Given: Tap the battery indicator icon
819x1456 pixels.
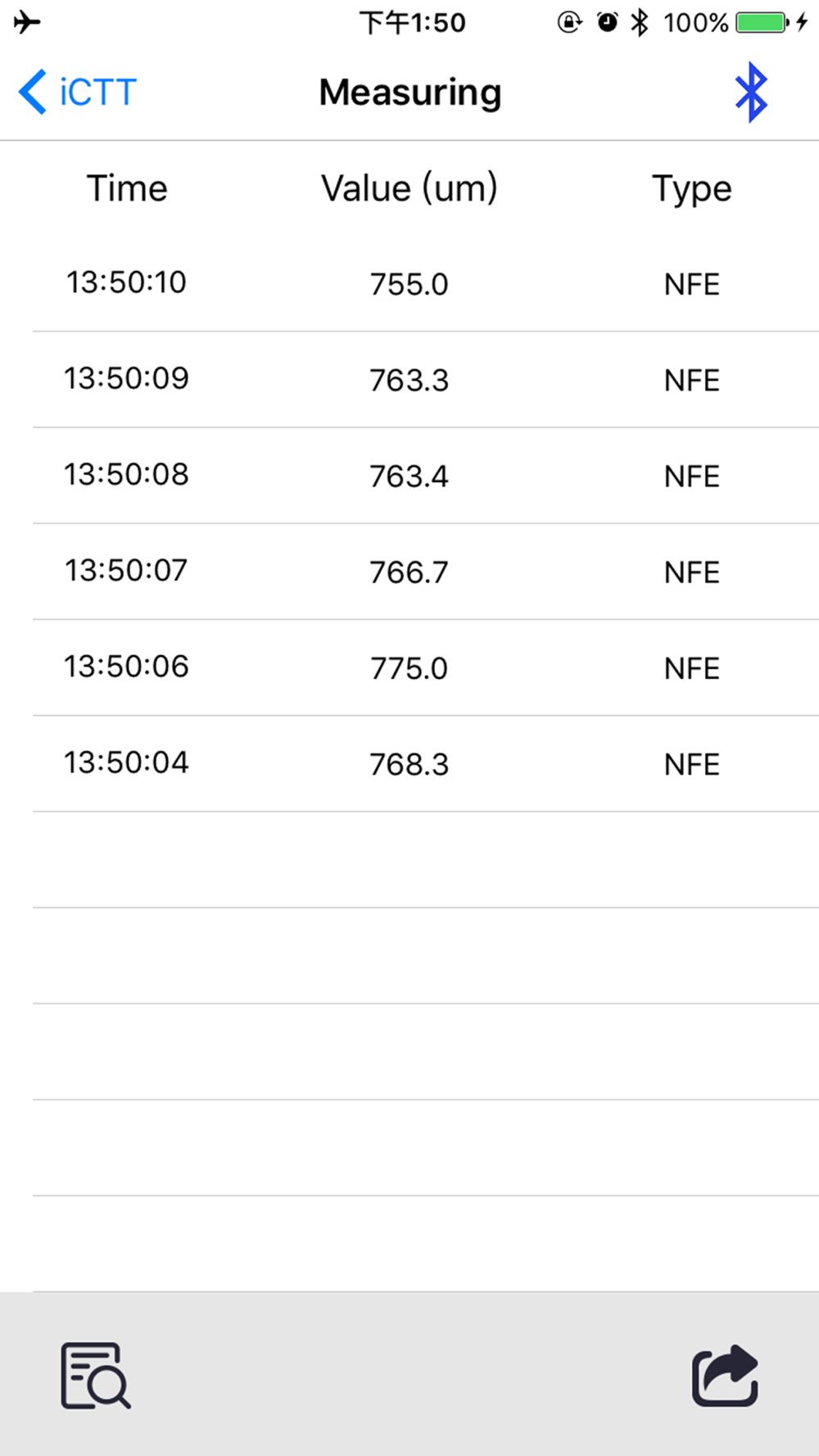Looking at the screenshot, I should pyautogui.click(x=761, y=22).
